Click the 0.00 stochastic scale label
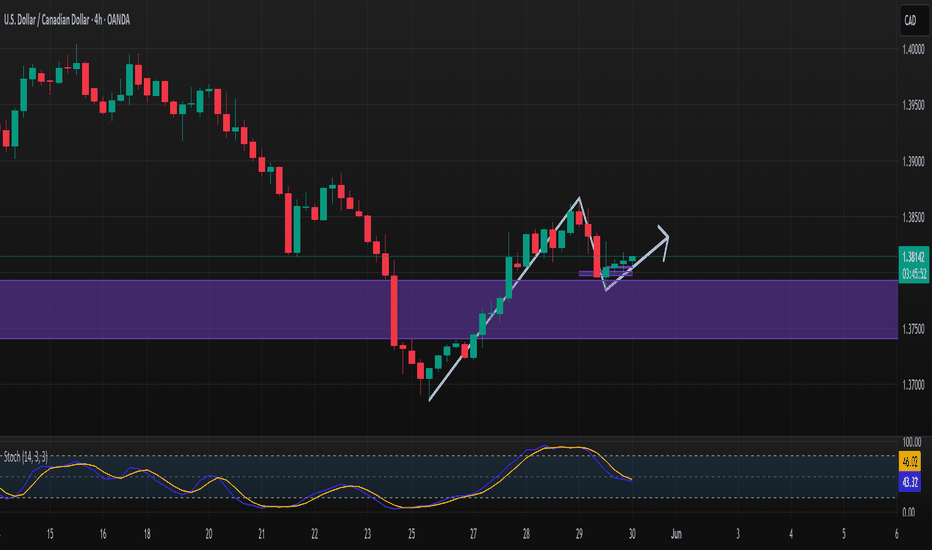This screenshot has width=932, height=550. [909, 512]
